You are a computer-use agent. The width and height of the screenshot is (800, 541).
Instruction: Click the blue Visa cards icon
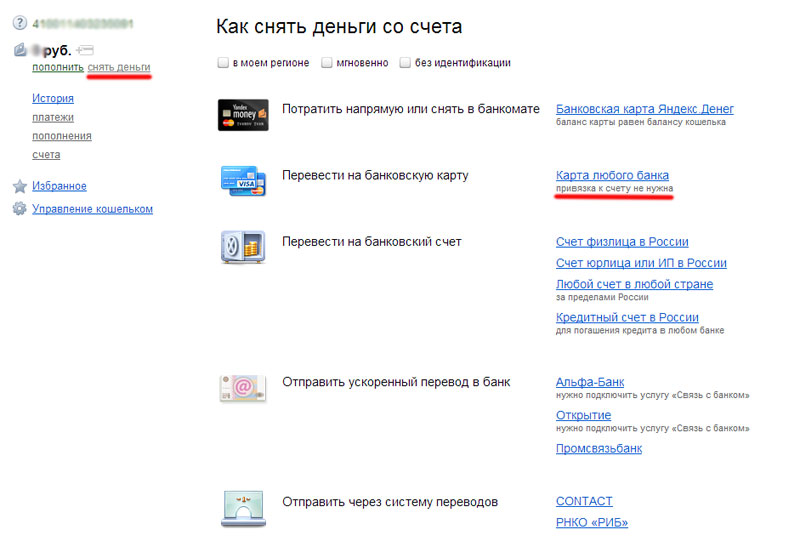pyautogui.click(x=243, y=181)
